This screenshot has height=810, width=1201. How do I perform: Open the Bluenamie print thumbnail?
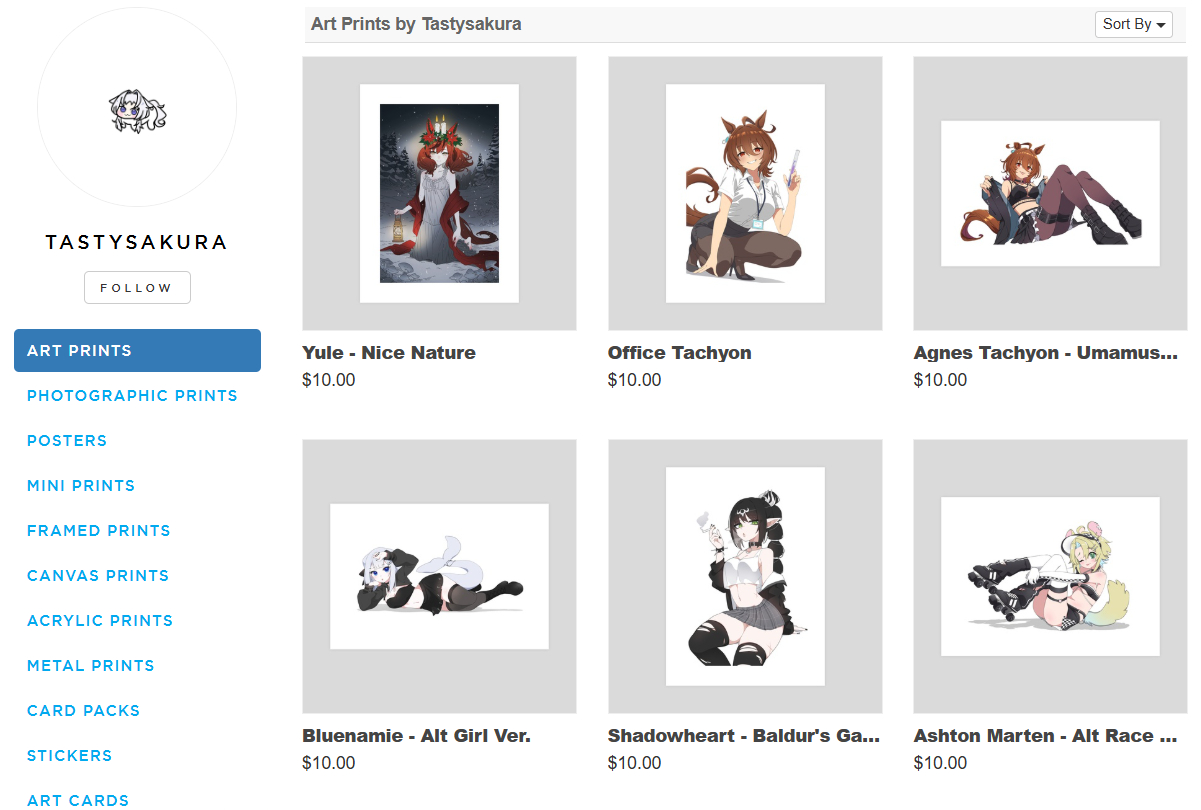[x=439, y=577]
